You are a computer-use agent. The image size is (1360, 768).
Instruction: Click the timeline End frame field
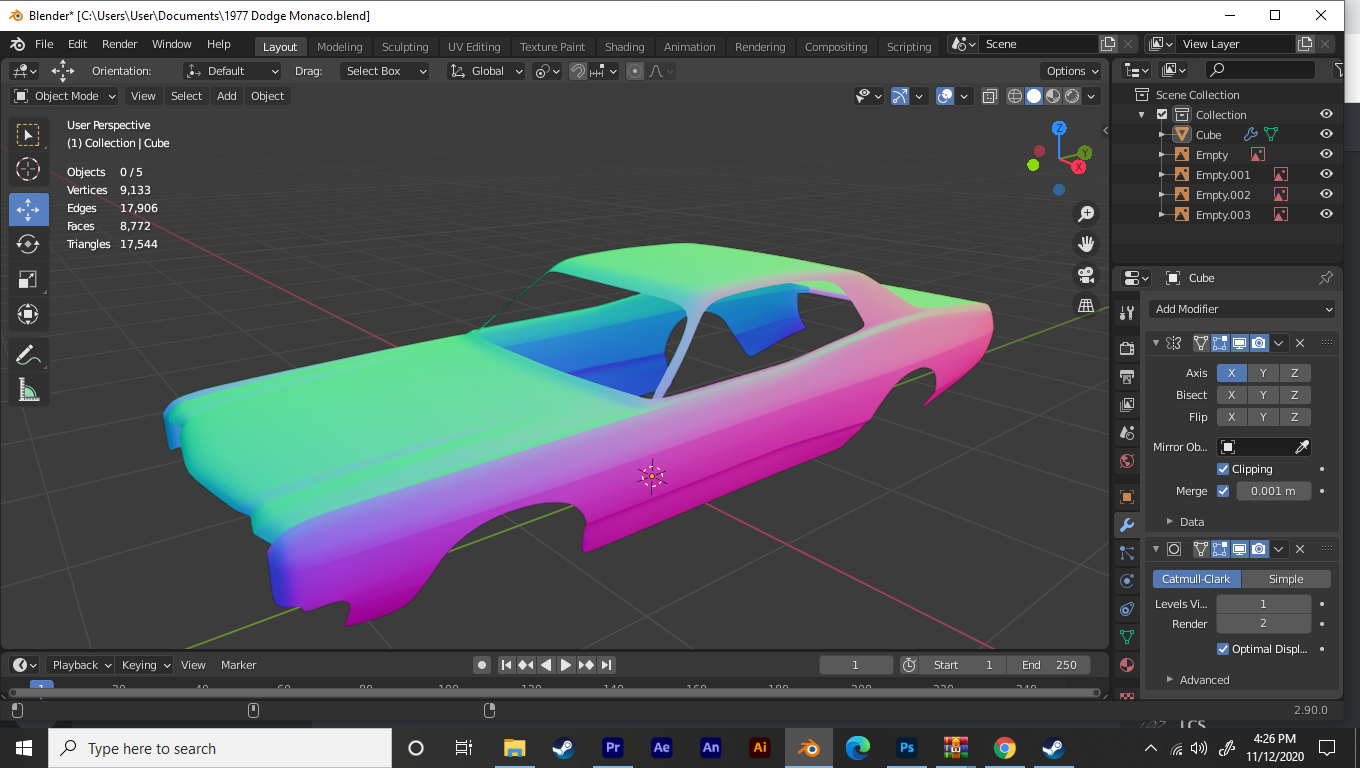(1049, 665)
